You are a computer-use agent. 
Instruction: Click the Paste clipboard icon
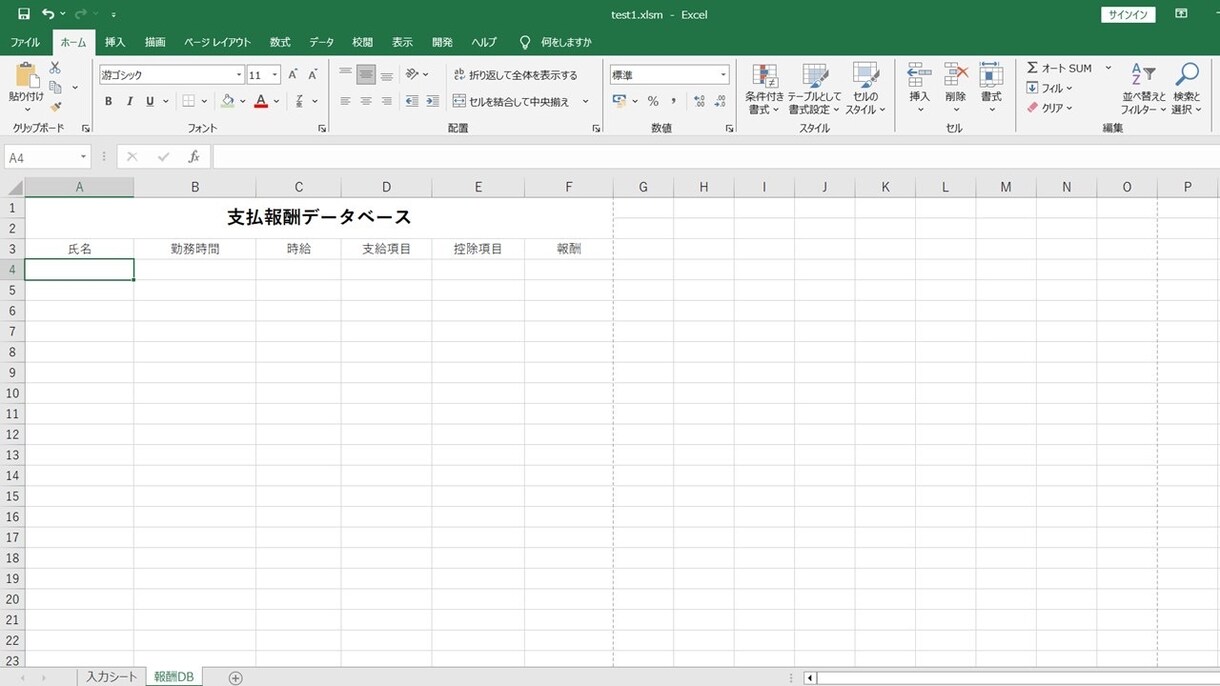[x=27, y=75]
